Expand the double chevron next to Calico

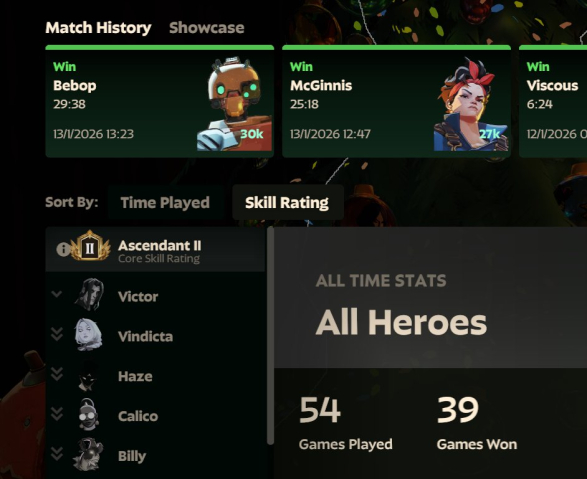(57, 414)
